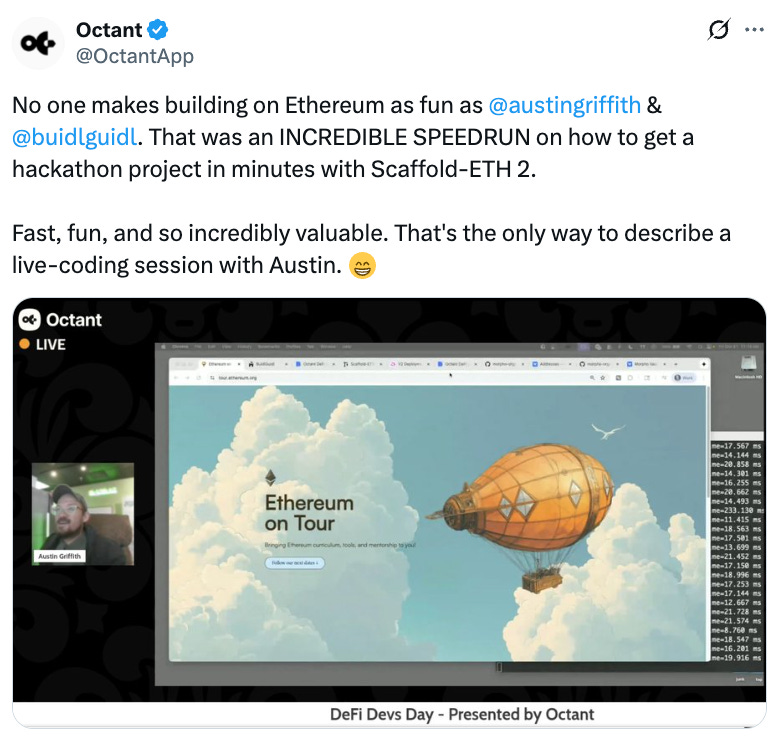The image size is (784, 744).
Task: Click the Octant display name
Action: coord(109,30)
